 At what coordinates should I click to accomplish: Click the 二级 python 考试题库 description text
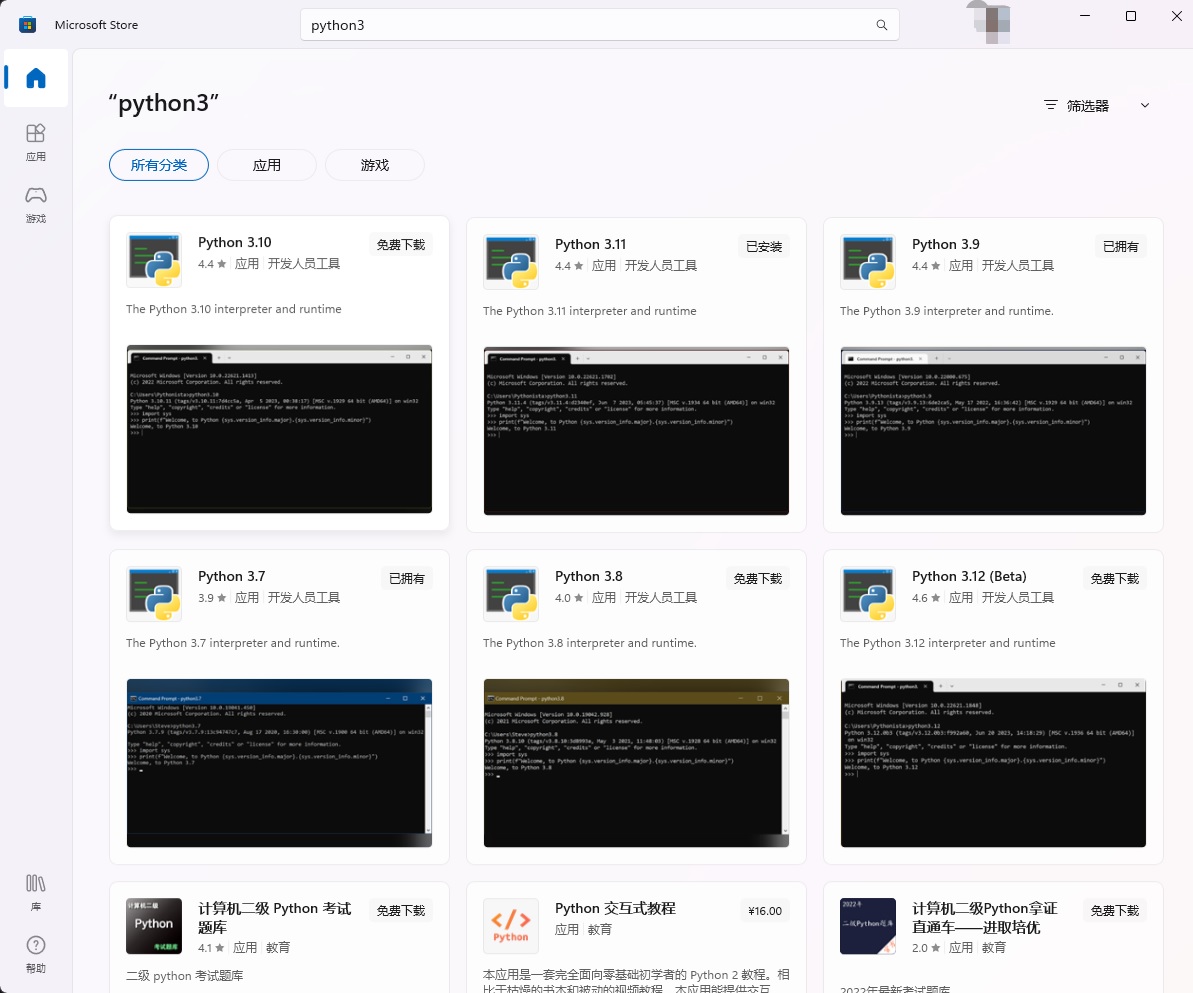point(185,975)
